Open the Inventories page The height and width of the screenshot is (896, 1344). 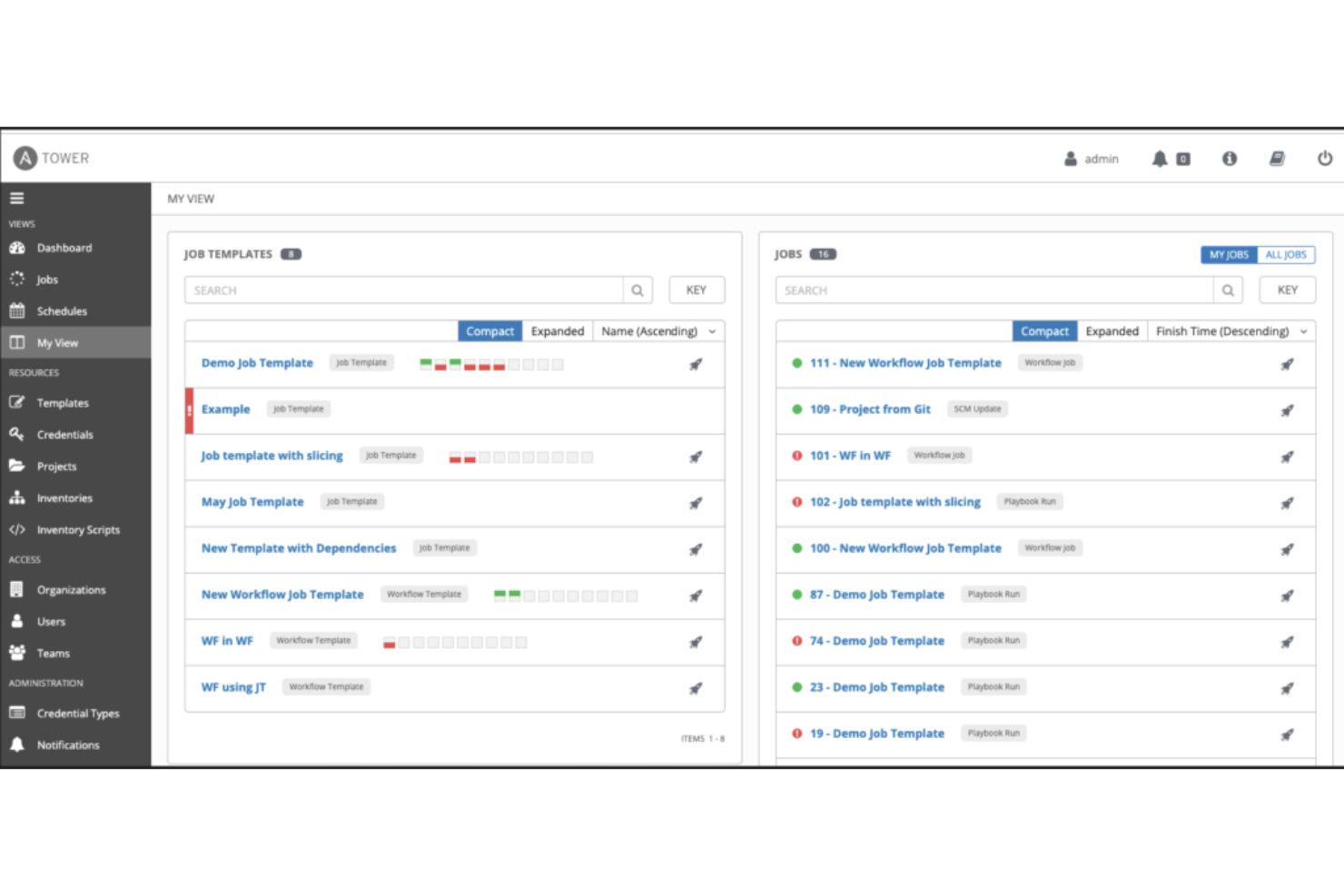pyautogui.click(x=64, y=497)
